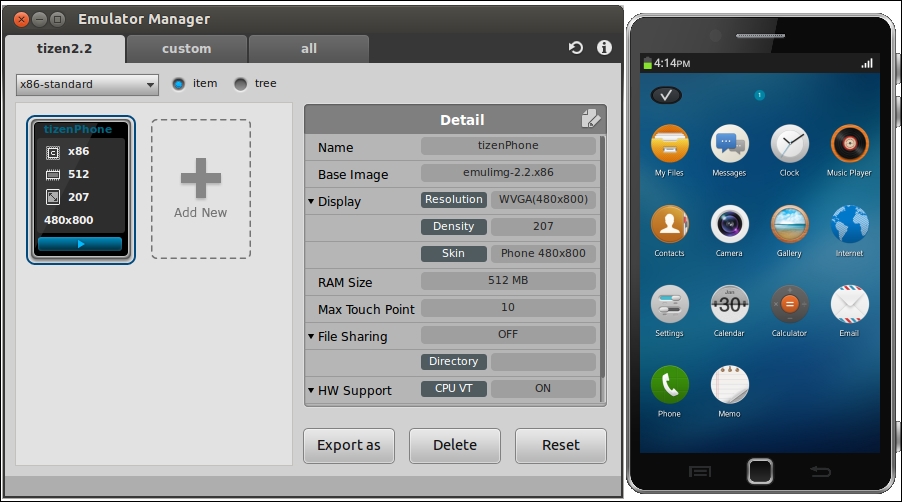Image resolution: width=902 pixels, height=502 pixels.
Task: Open the x86-standard dropdown
Action: tap(87, 85)
